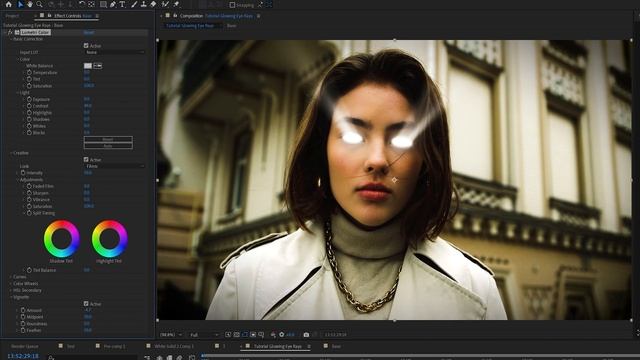The width and height of the screenshot is (640, 360).
Task: Switch to the Pre-comp 1 timeline tab
Action: pyautogui.click(x=114, y=346)
